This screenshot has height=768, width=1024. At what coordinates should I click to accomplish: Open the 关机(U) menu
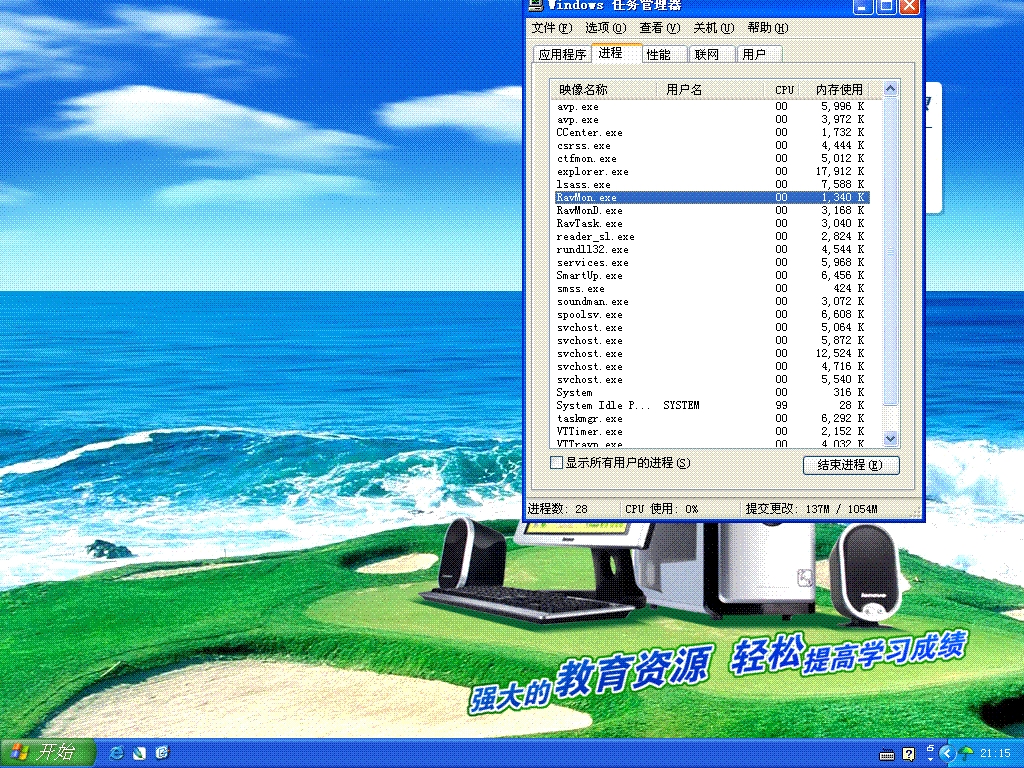coord(714,27)
